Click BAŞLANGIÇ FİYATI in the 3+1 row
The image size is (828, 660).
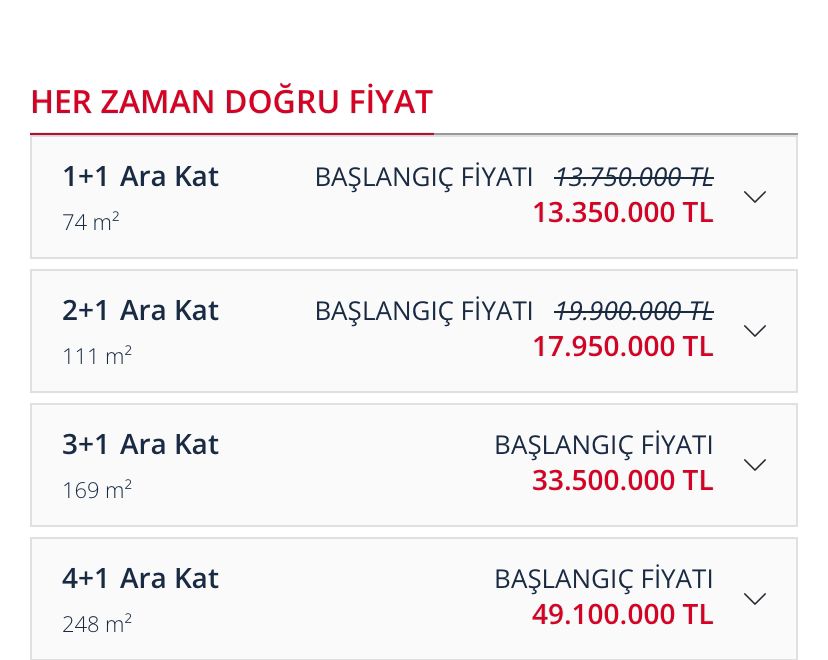(x=603, y=446)
